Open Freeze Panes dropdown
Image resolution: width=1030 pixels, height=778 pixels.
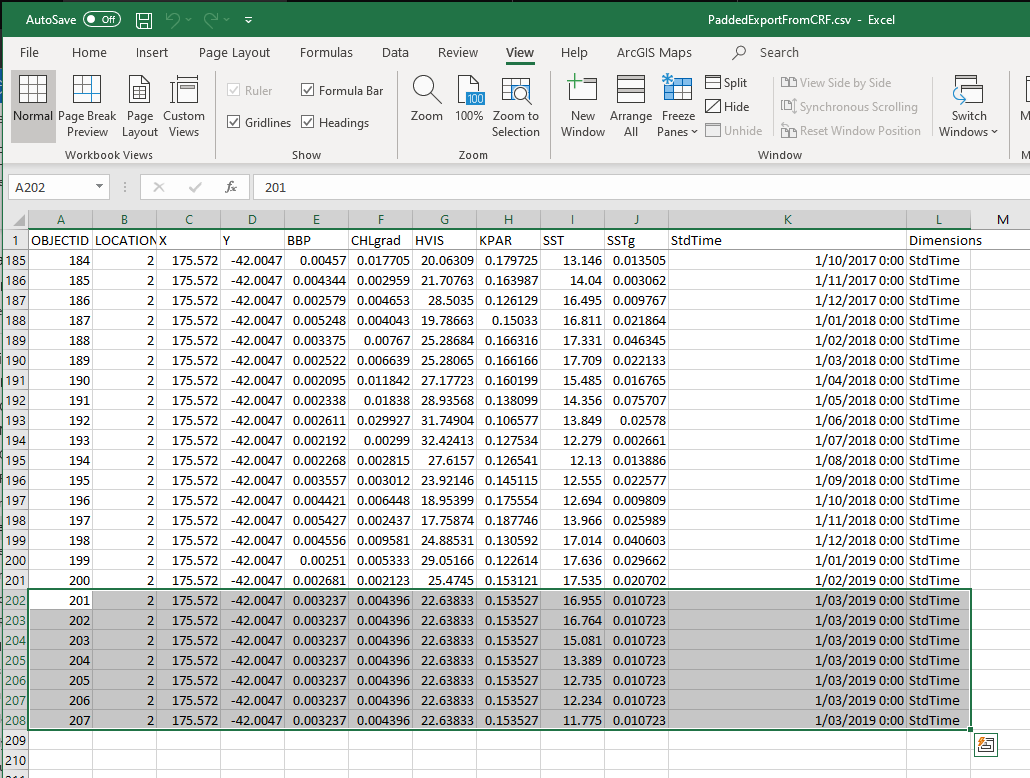pos(677,106)
